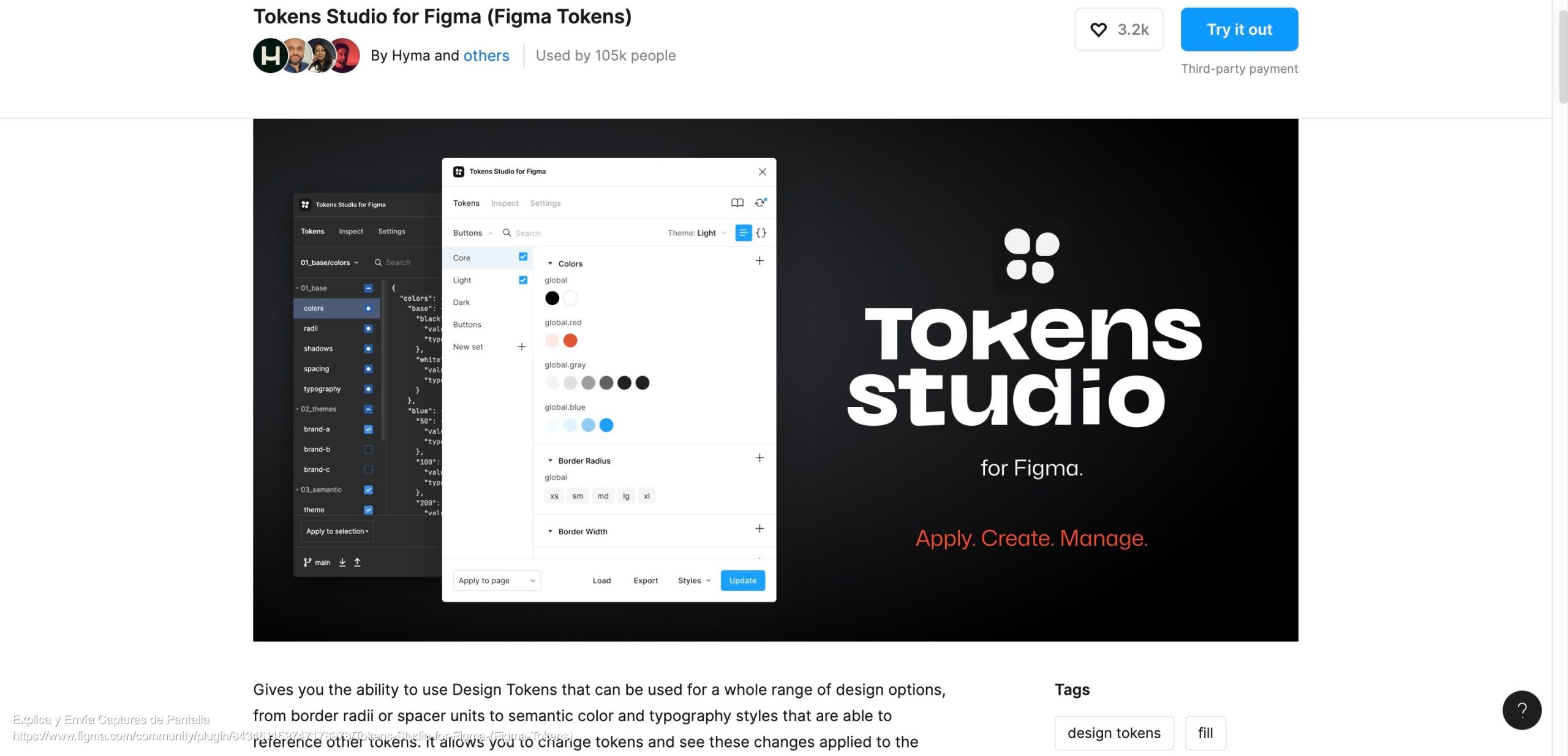Open the Buttons set dropdown
The width and height of the screenshot is (1568, 756).
tap(473, 233)
